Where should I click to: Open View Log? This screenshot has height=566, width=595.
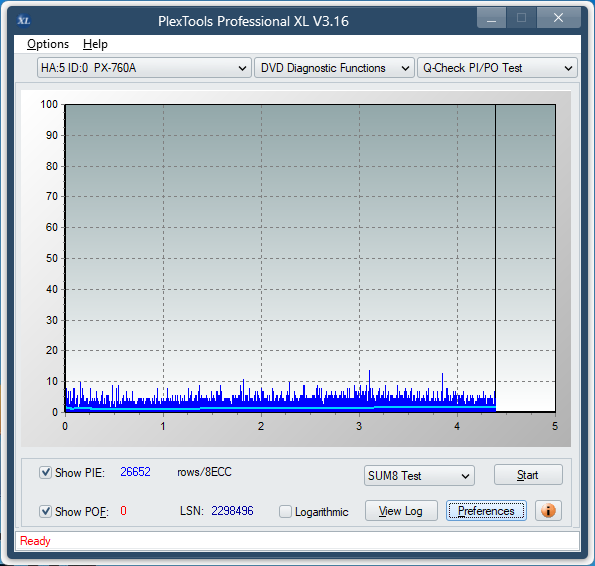coord(401,511)
